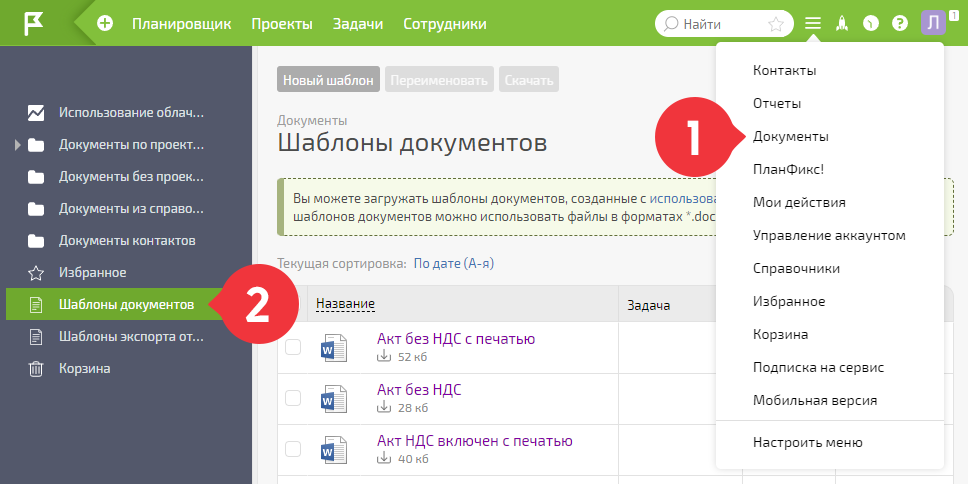Click folder icon for Документы контактов
The height and width of the screenshot is (484, 968).
[36, 241]
